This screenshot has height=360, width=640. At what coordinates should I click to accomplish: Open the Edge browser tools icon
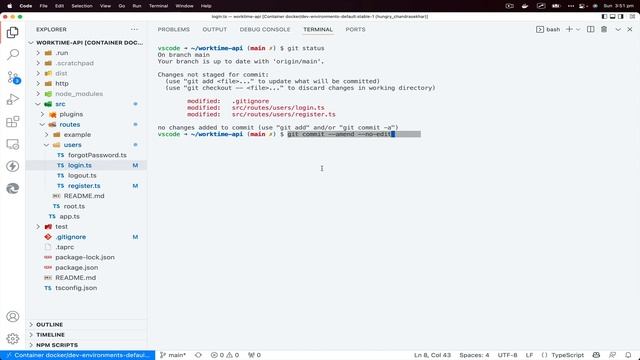click(x=13, y=188)
